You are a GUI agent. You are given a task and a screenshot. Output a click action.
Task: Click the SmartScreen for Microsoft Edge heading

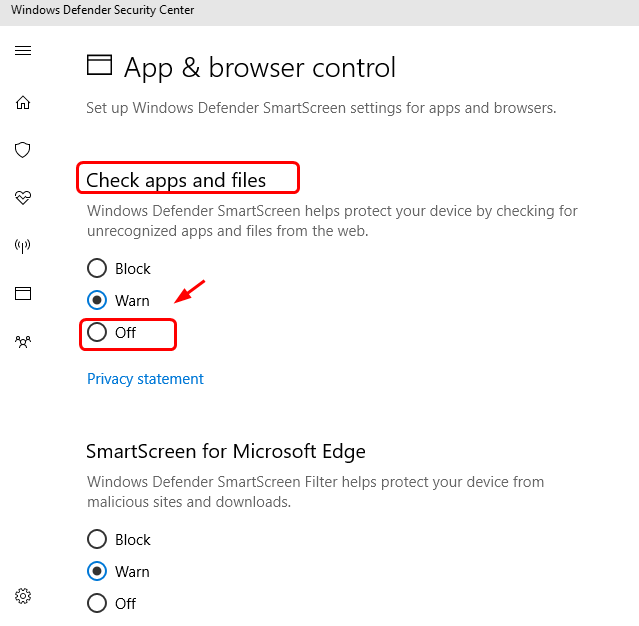(225, 451)
